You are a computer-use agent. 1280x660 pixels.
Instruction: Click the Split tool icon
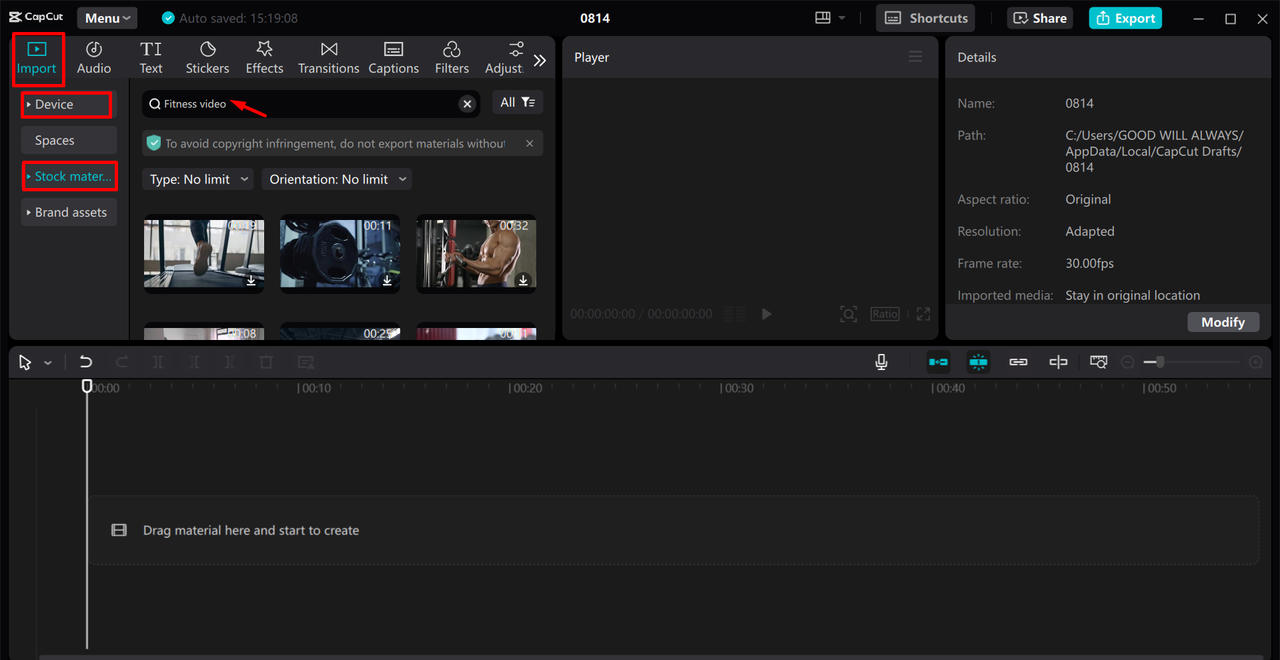(158, 362)
